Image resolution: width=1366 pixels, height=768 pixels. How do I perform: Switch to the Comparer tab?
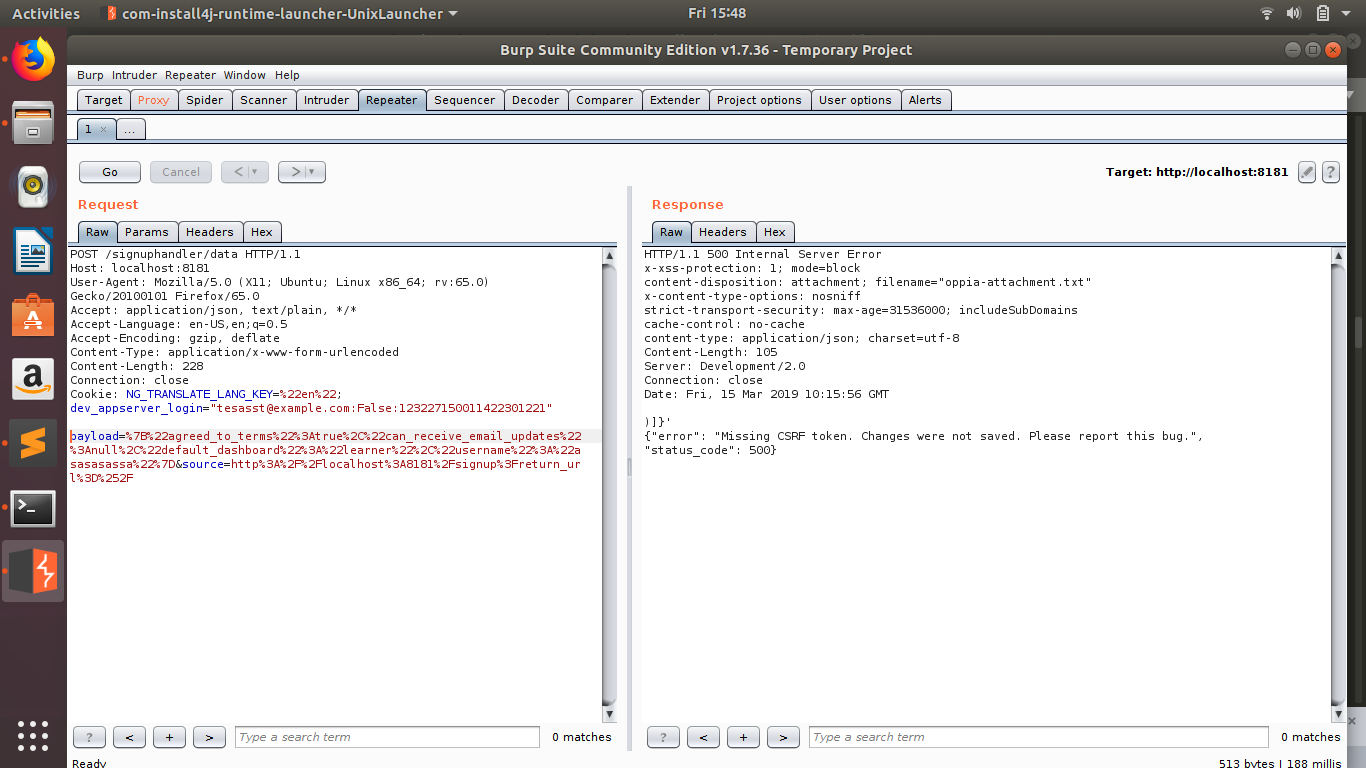coord(605,100)
